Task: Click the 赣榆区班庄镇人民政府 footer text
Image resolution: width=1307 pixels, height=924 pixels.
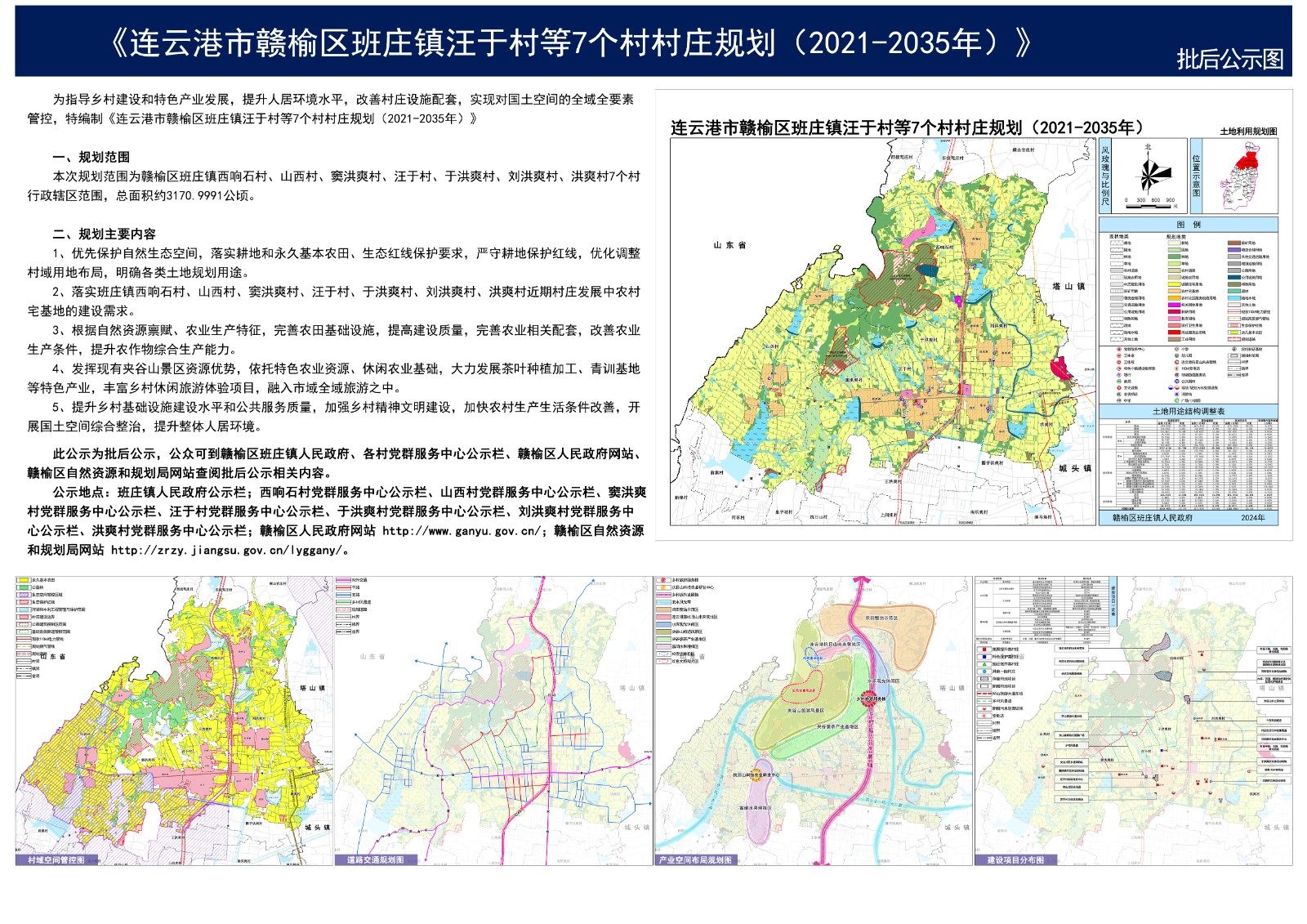Action: coord(1152,517)
